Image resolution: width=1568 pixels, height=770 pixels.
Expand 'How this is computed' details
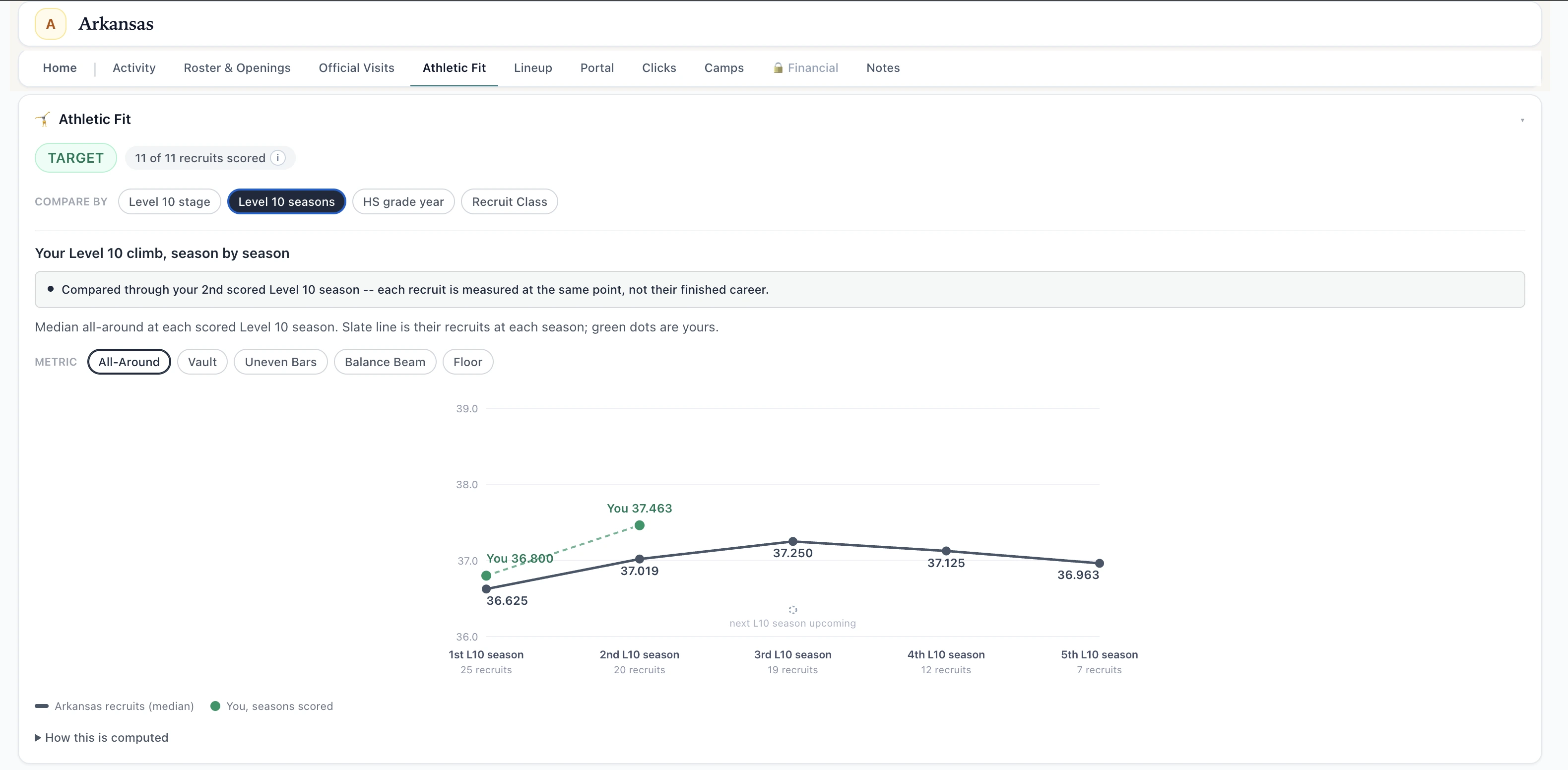point(102,738)
